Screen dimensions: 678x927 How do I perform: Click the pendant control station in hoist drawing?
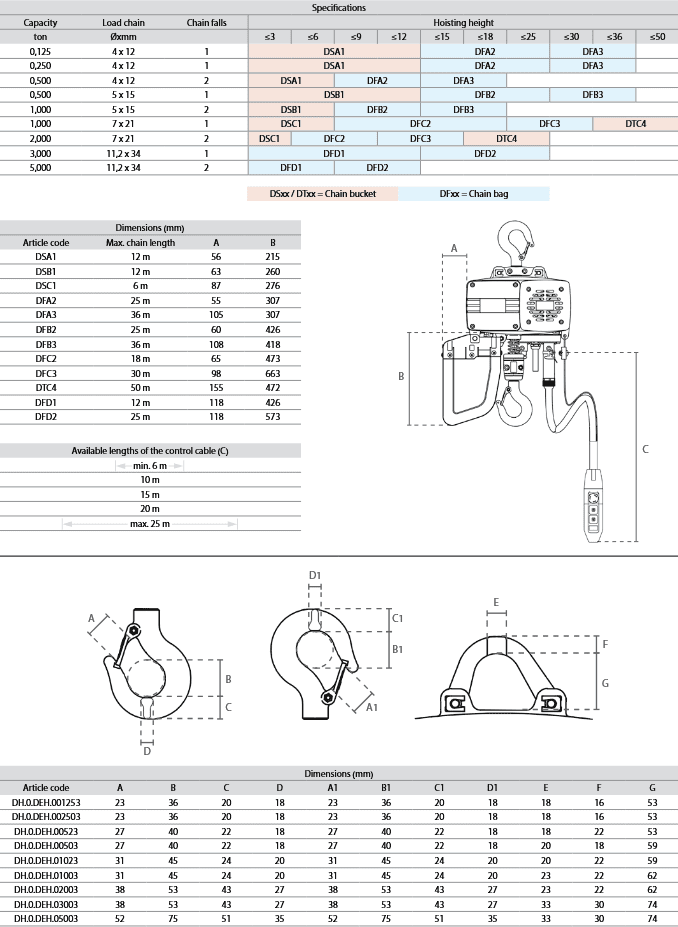click(x=593, y=508)
